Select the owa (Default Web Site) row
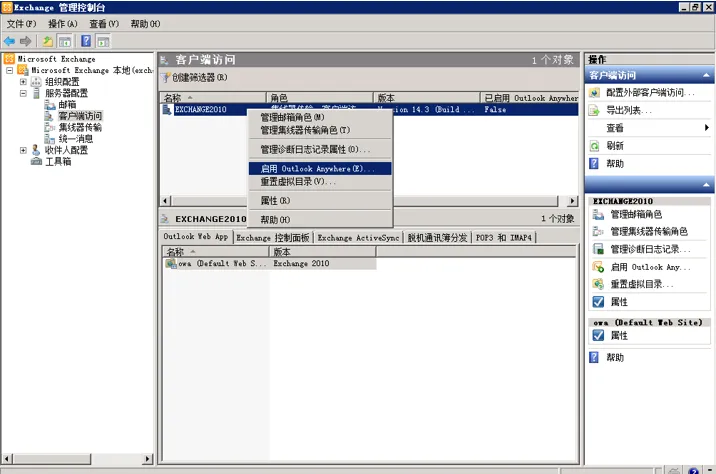The height and width of the screenshot is (474, 716). tap(269, 263)
